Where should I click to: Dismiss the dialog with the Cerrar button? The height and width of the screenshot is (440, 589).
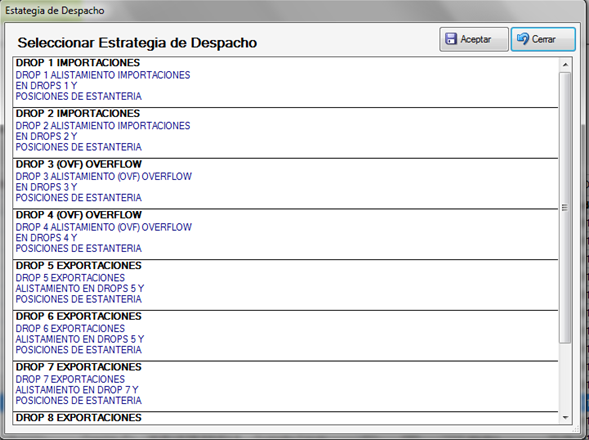[543, 39]
